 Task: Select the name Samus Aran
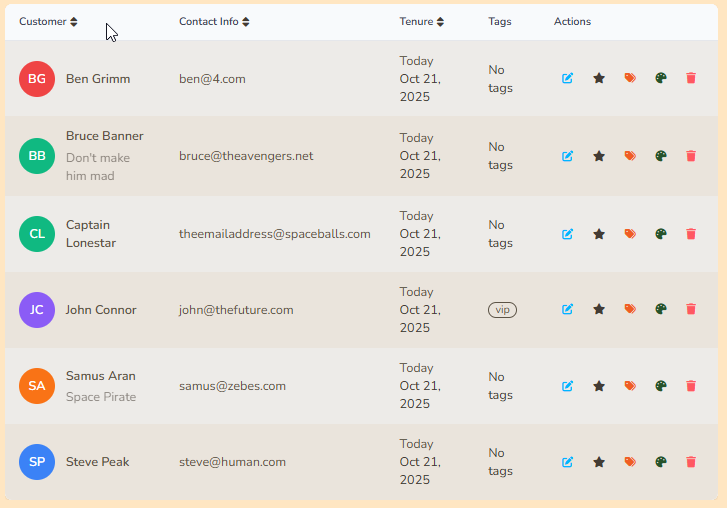click(x=101, y=375)
